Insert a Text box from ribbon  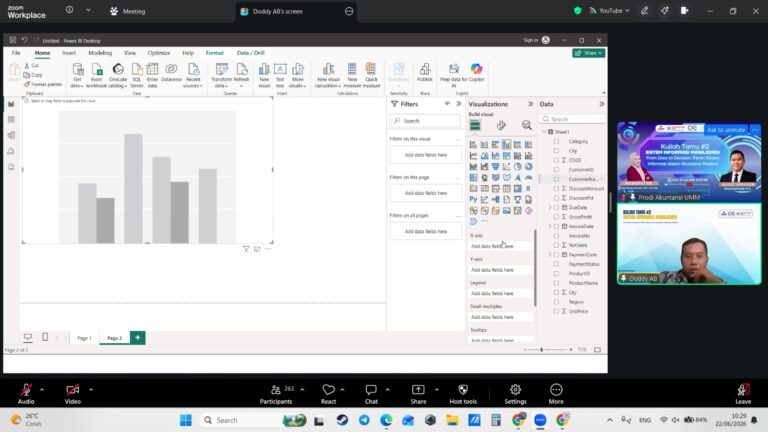[280, 75]
